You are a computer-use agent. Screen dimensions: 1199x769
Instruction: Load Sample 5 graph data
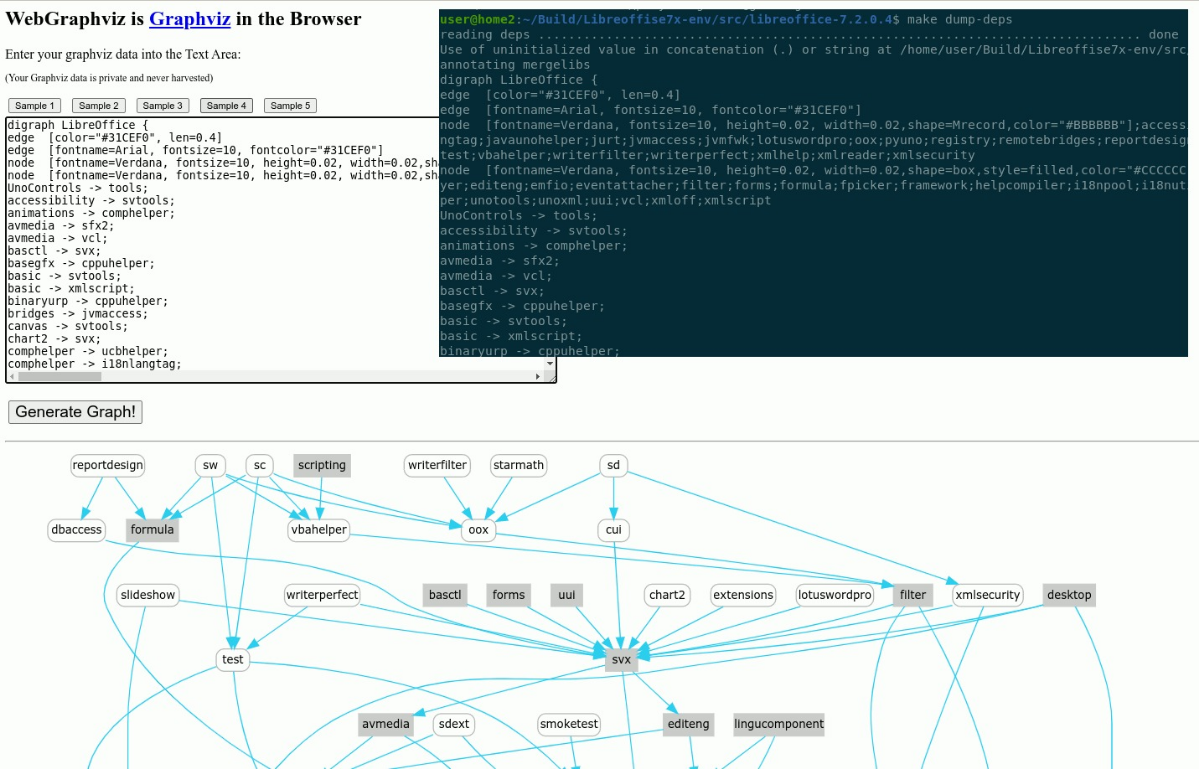click(x=291, y=105)
